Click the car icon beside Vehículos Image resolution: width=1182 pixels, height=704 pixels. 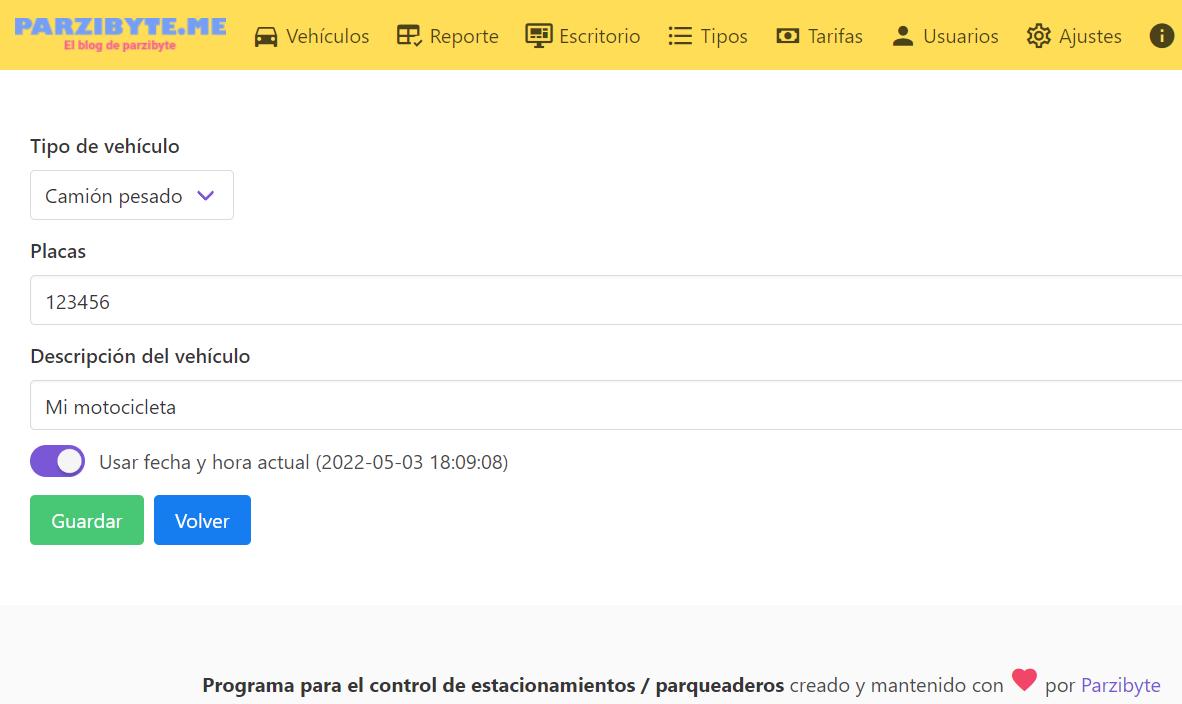pos(266,37)
